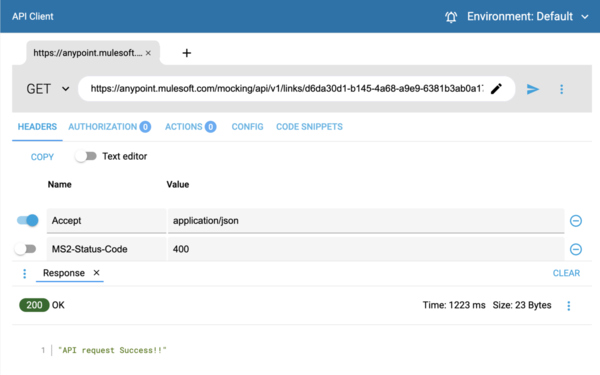This screenshot has height=375, width=600.
Task: Click the Accept header name field
Action: [x=106, y=221]
